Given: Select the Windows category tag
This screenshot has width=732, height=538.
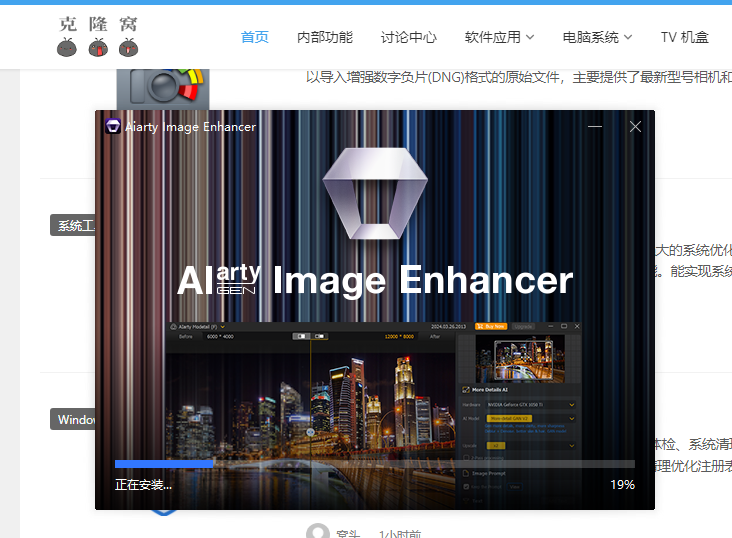Looking at the screenshot, I should tap(73, 420).
